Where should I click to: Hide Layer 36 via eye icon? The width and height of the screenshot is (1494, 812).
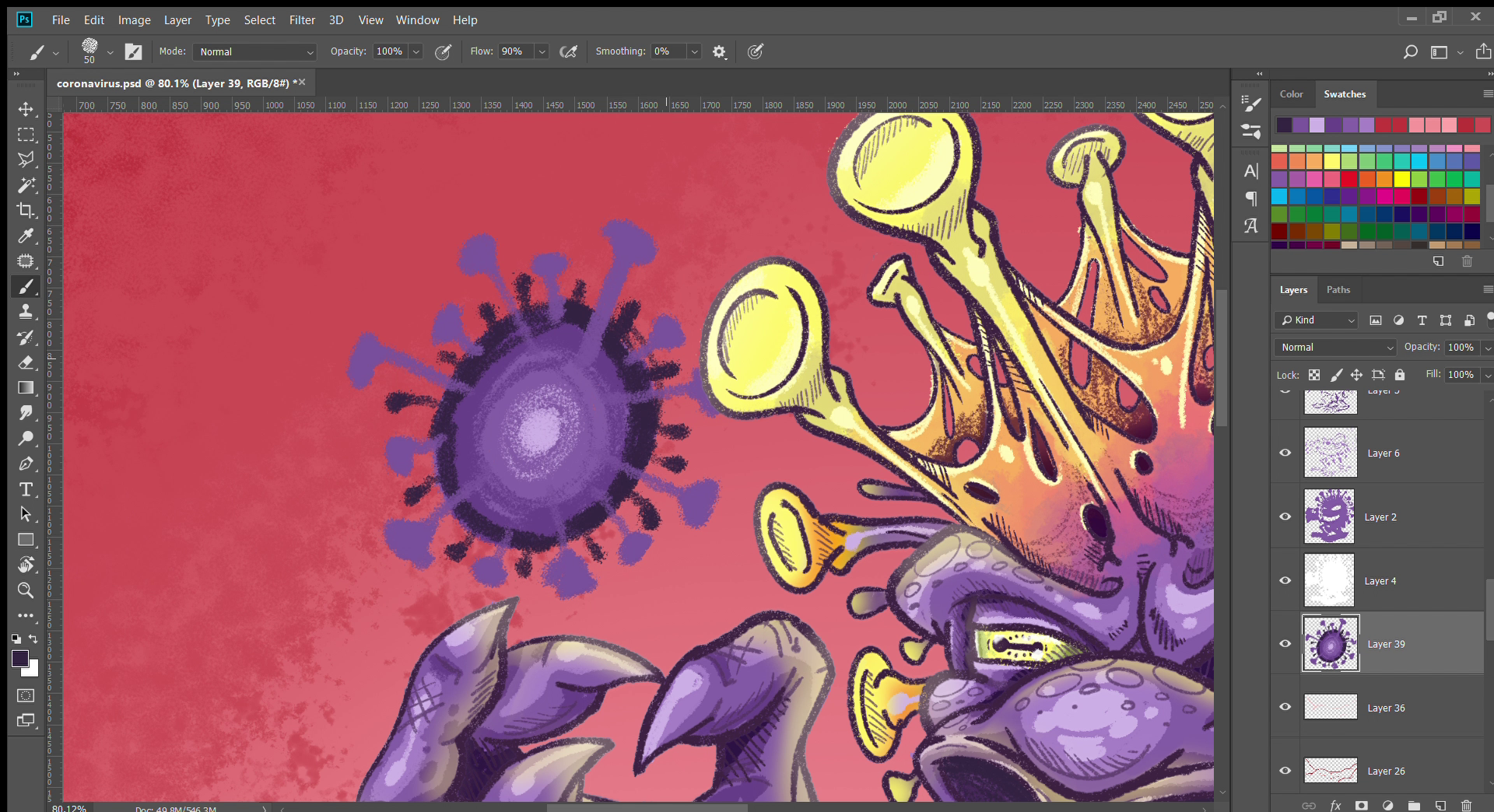pos(1285,707)
